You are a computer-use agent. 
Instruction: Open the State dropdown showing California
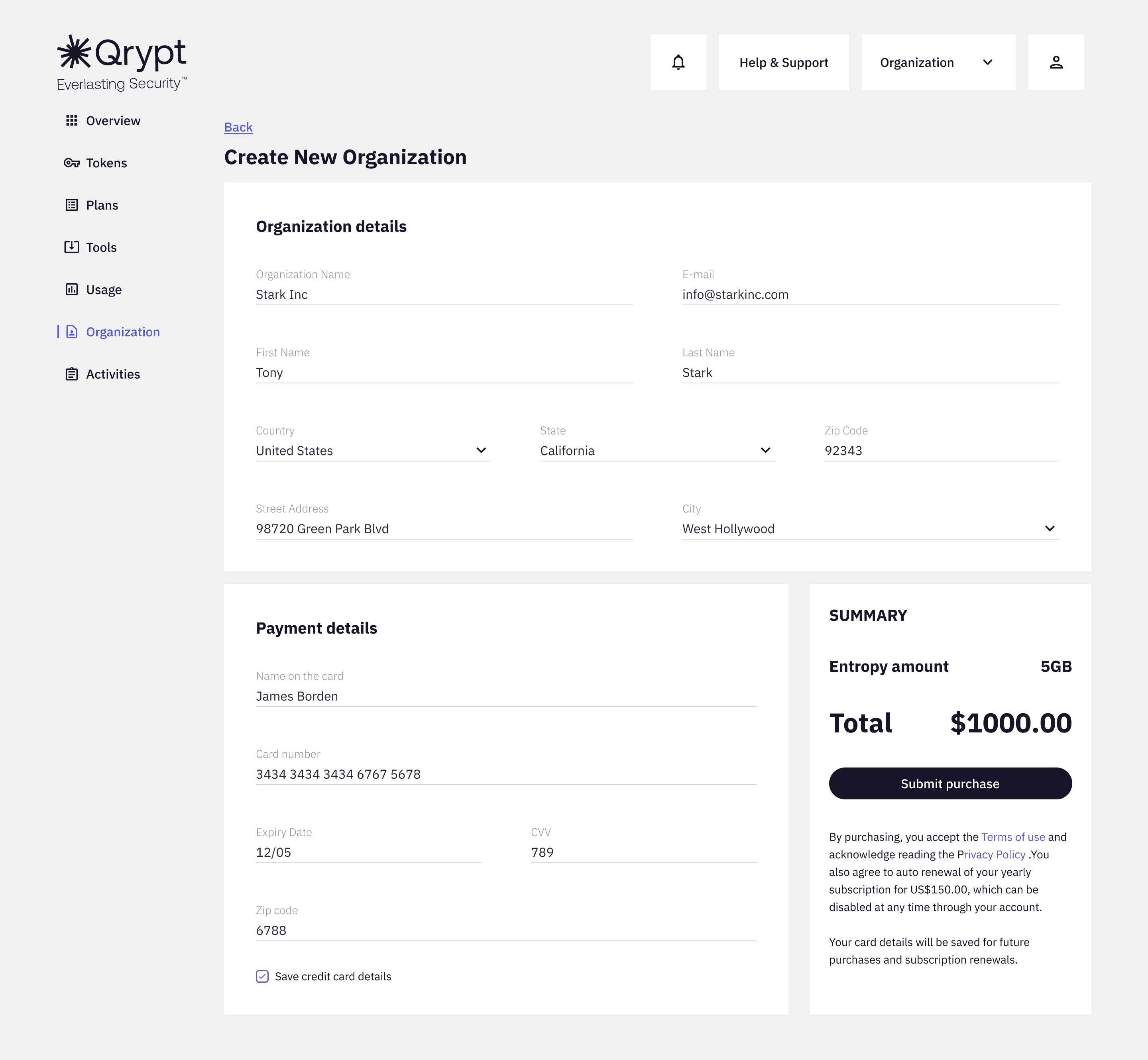[765, 450]
